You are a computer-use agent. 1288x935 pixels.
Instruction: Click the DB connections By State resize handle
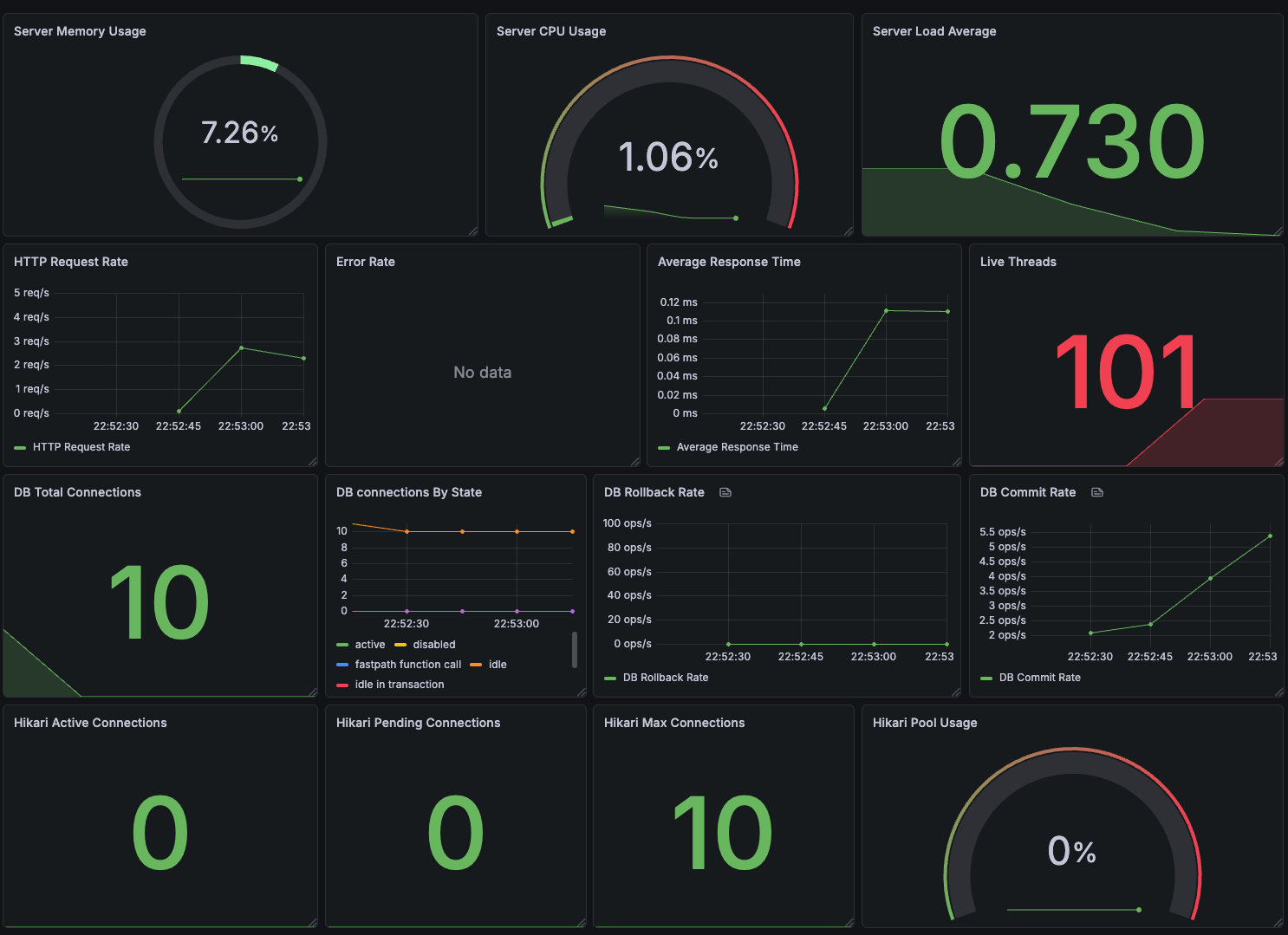582,692
